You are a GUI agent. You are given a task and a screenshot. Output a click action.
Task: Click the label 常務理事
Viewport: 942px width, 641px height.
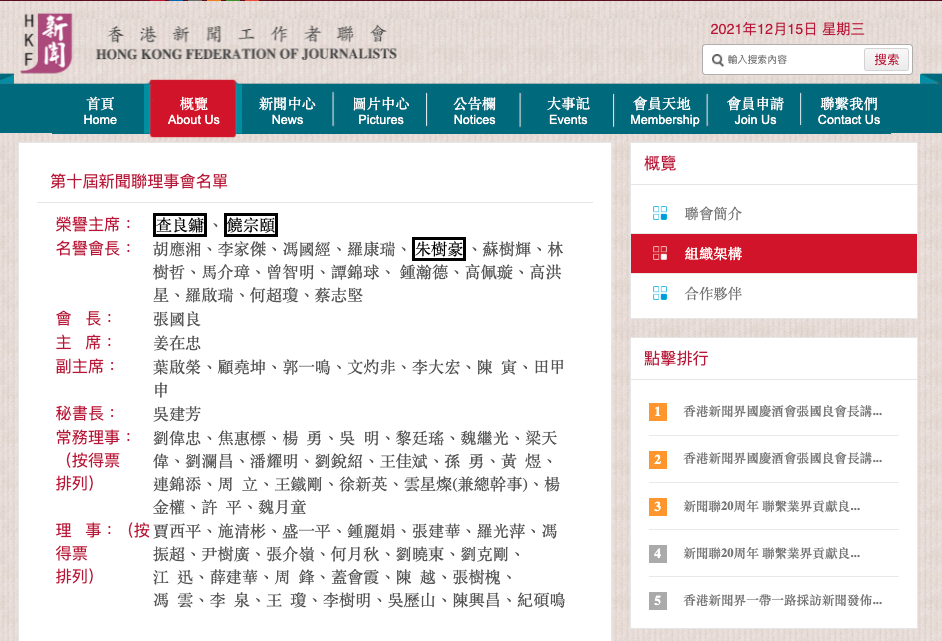(x=93, y=437)
